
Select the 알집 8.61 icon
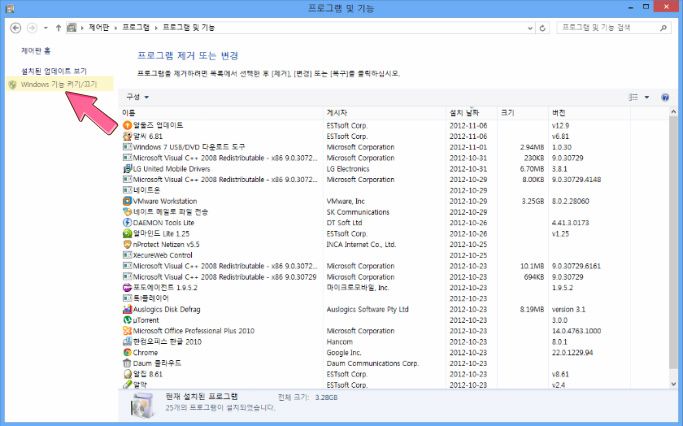pyautogui.click(x=127, y=374)
